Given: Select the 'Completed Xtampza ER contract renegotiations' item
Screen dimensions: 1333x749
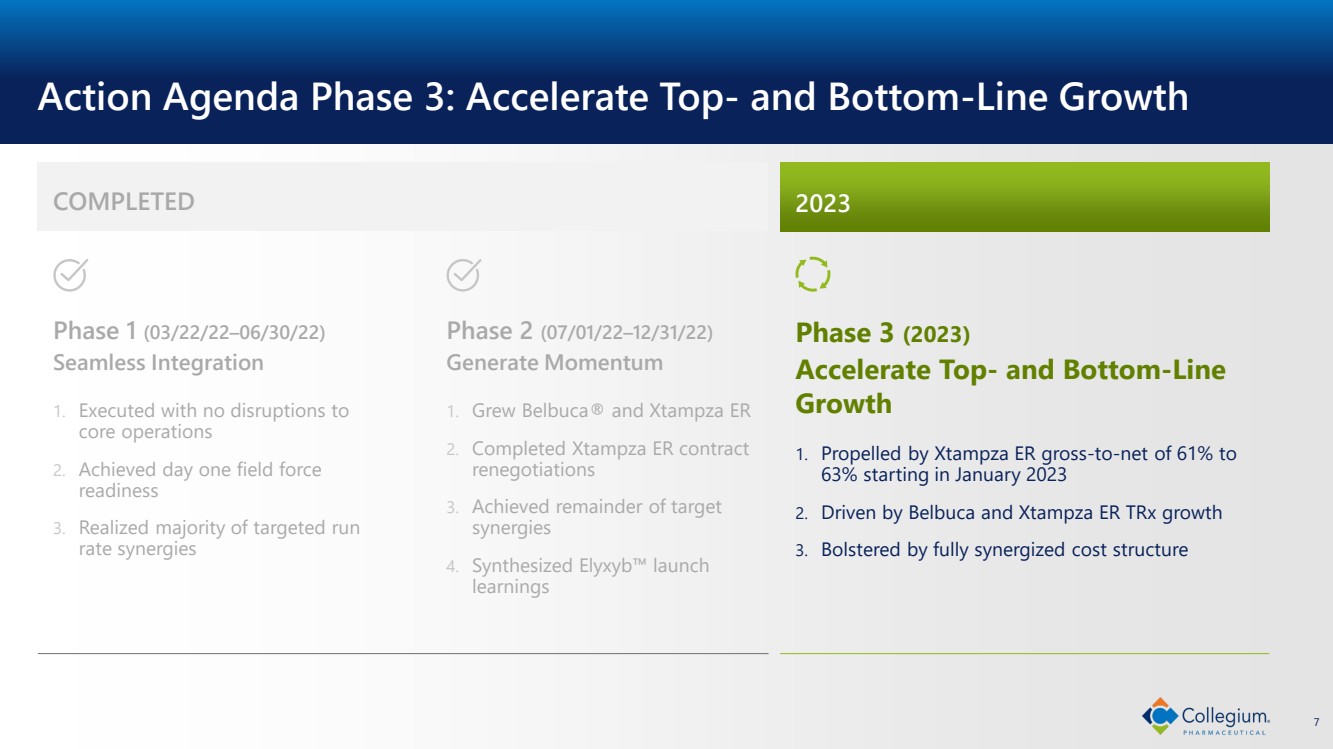Looking at the screenshot, I should click(609, 459).
